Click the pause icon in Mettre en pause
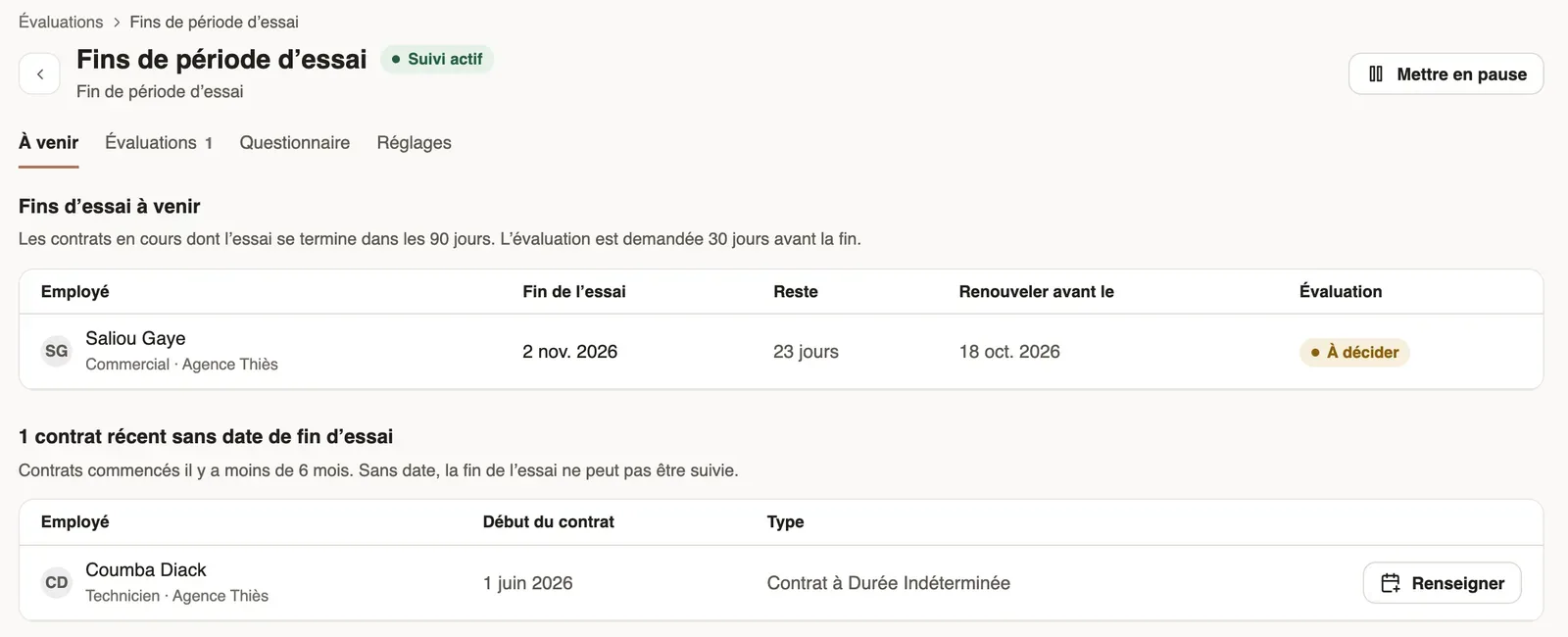 1376,74
